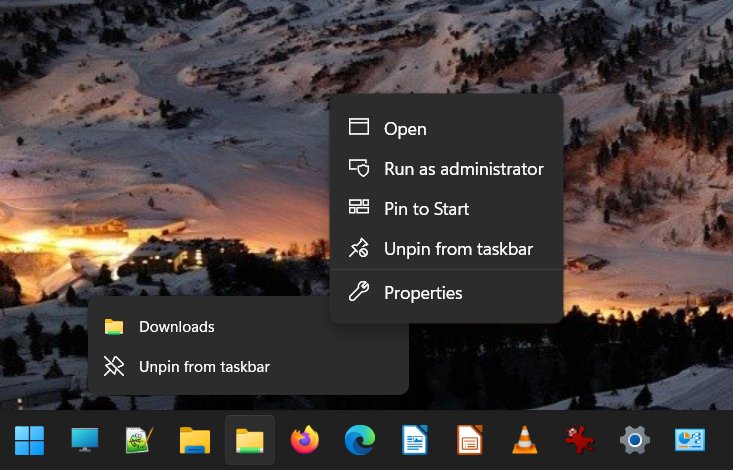Choose Unpin from taskbar below Downloads
The width and height of the screenshot is (733, 470).
pos(203,367)
